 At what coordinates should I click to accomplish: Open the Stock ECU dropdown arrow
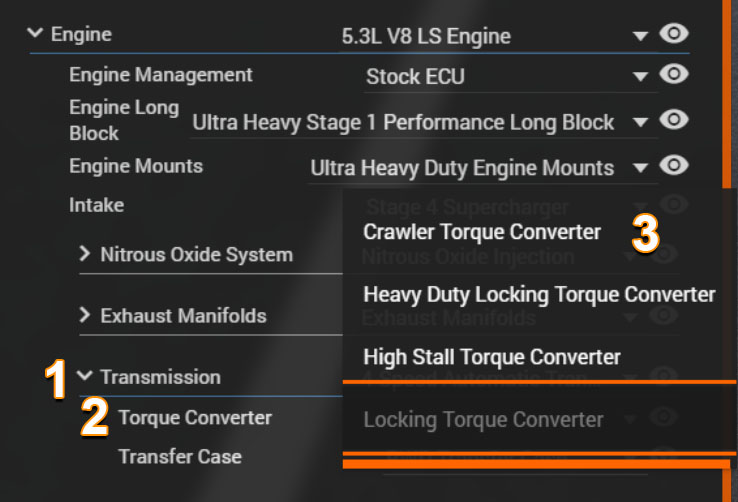[640, 77]
